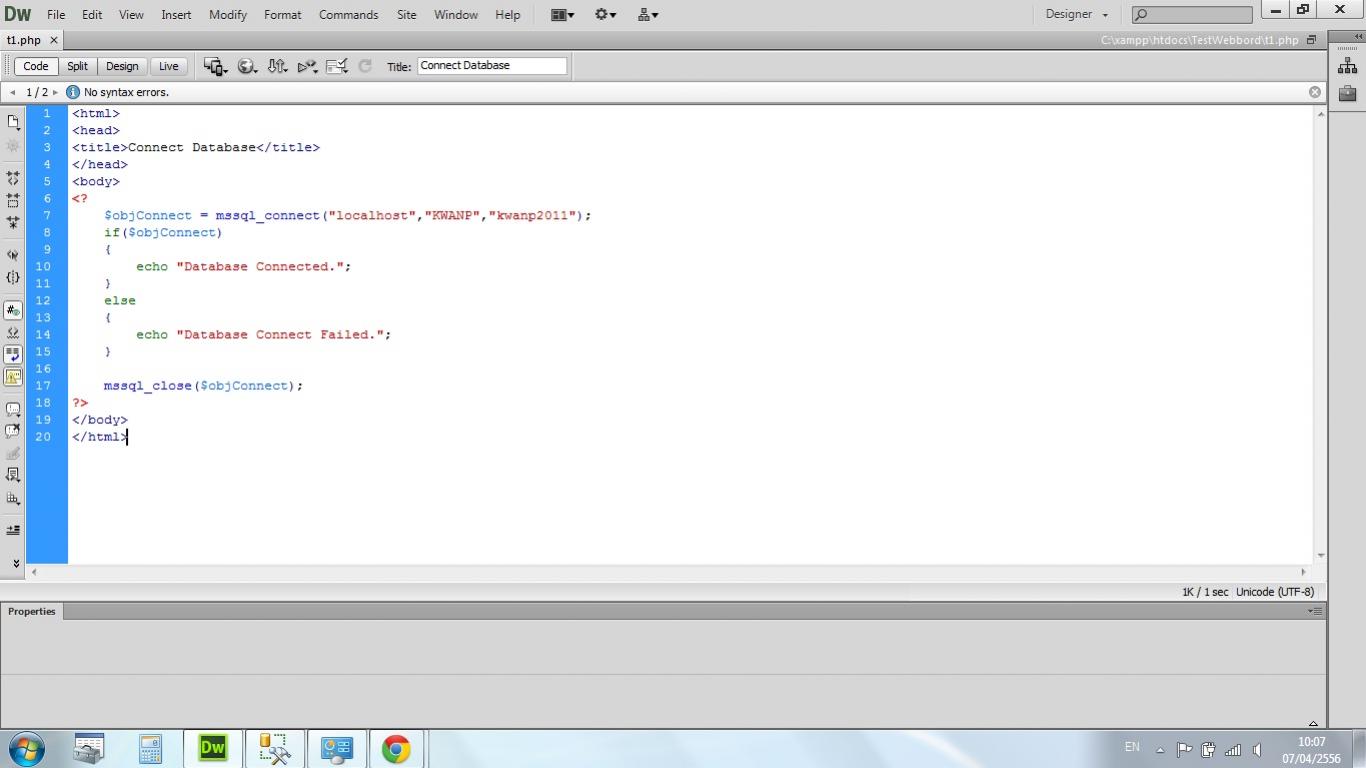The height and width of the screenshot is (768, 1366).
Task: Open File Management dropdown
Action: click(278, 66)
